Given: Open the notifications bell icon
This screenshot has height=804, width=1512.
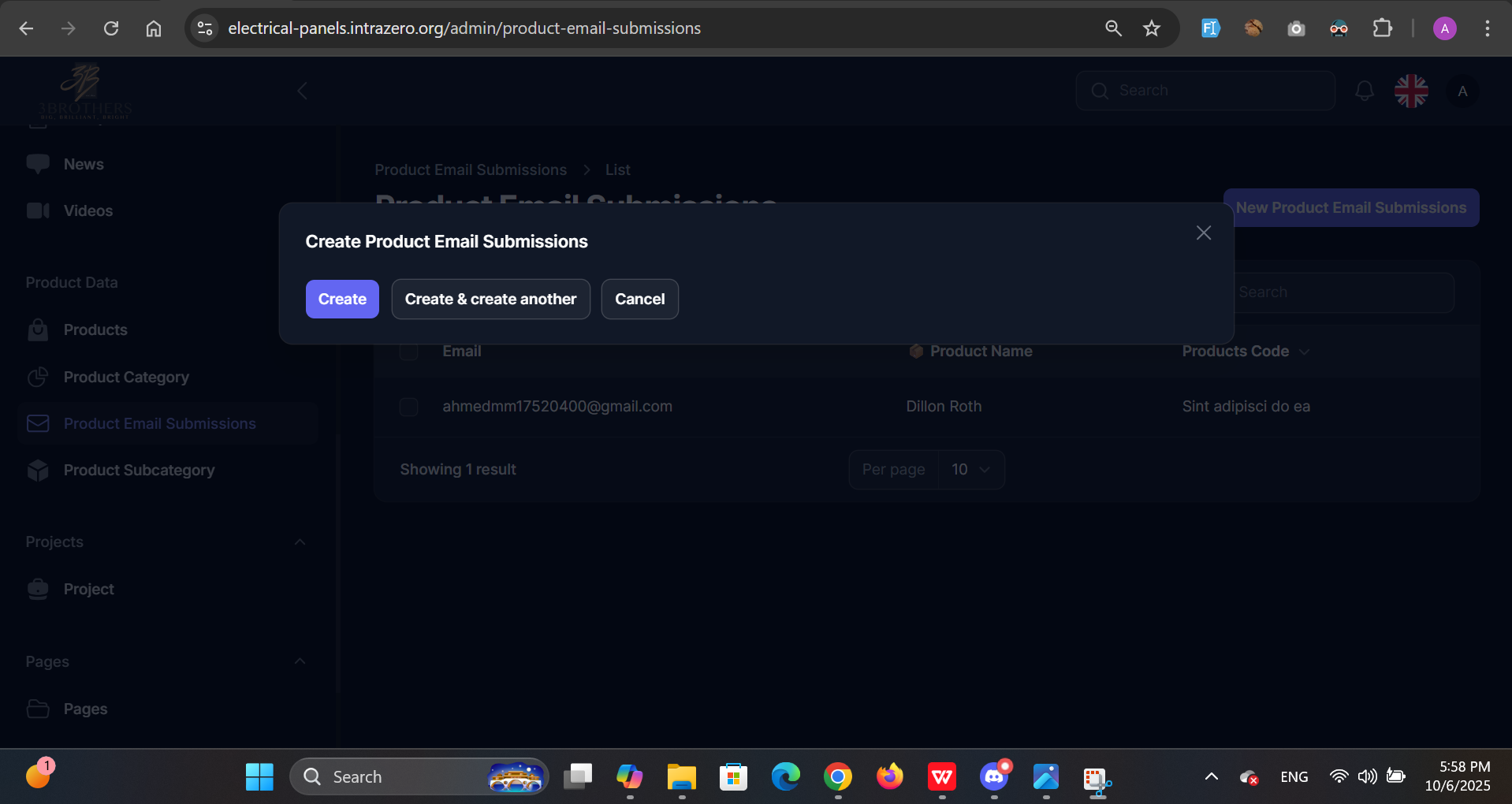Looking at the screenshot, I should coord(1364,91).
